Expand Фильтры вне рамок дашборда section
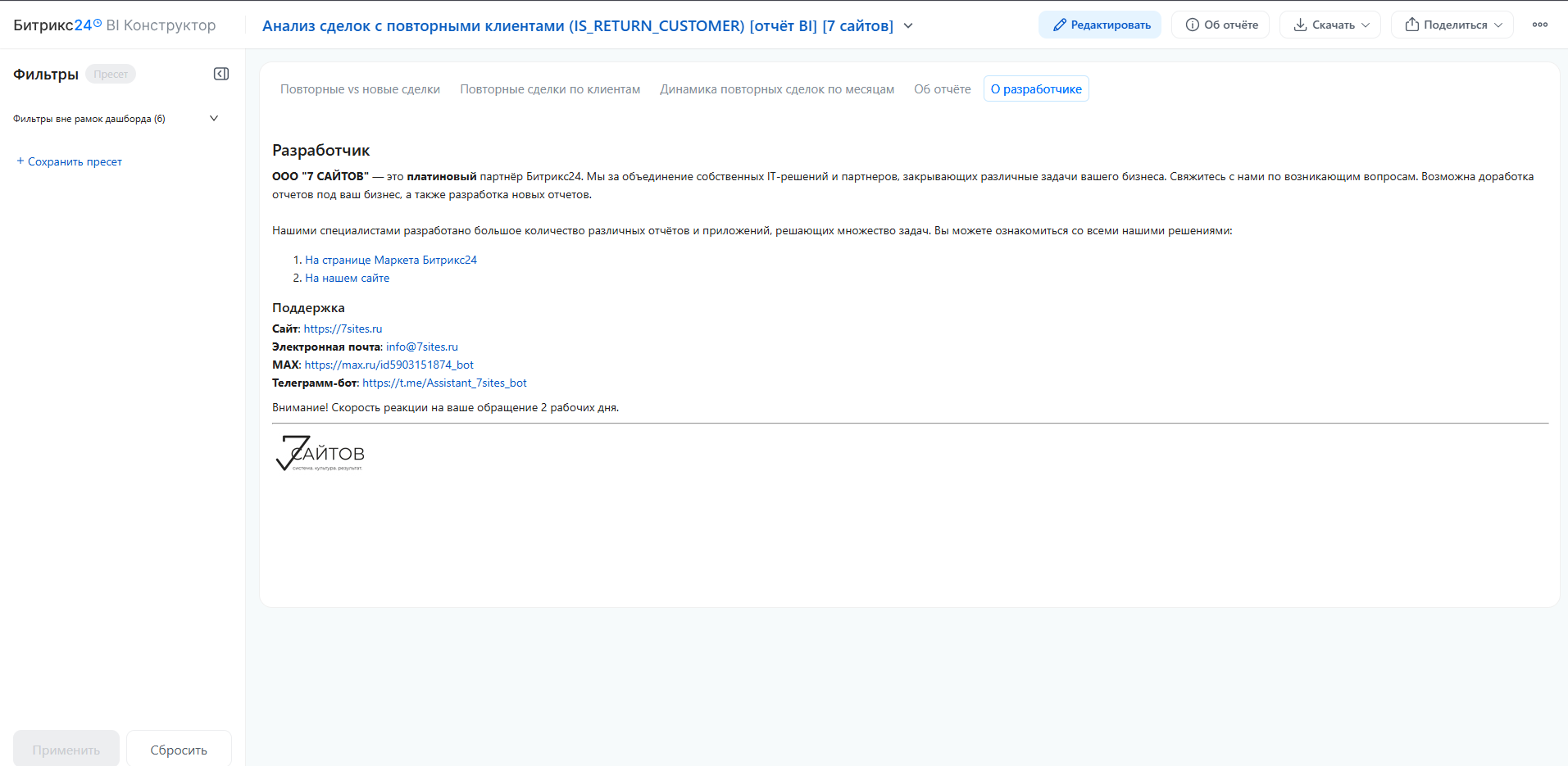The height and width of the screenshot is (766, 1568). click(116, 119)
